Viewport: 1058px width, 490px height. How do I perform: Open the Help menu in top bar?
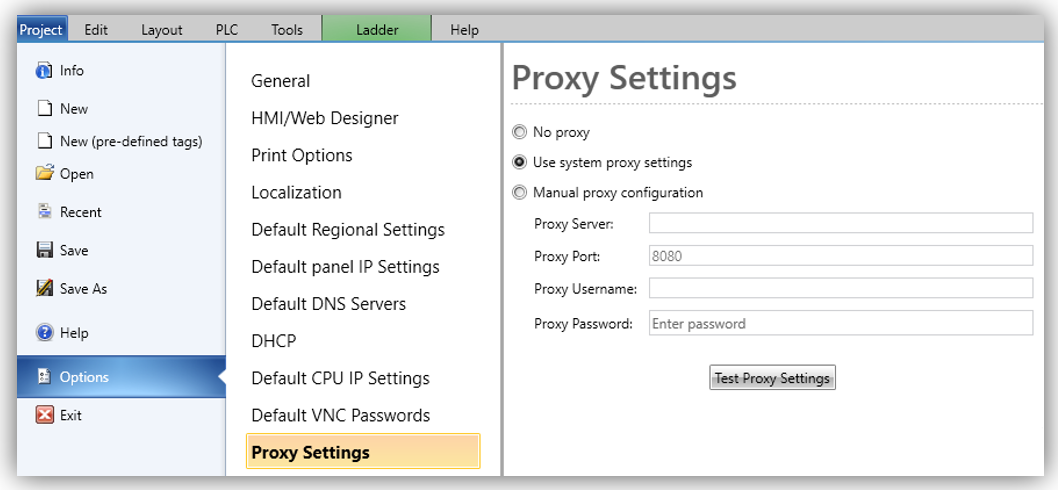click(x=464, y=30)
